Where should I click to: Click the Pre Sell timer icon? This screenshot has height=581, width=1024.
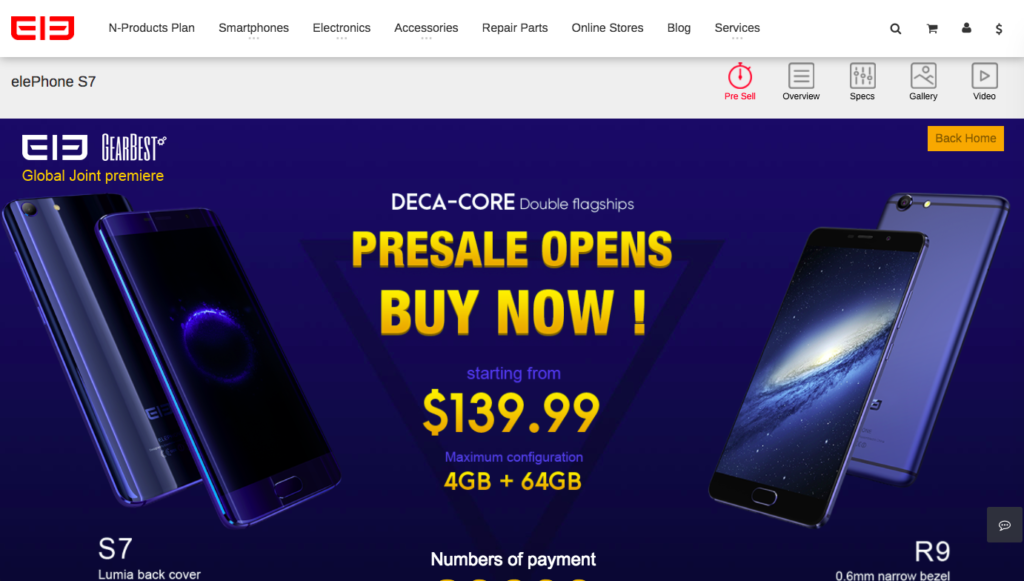pyautogui.click(x=740, y=76)
